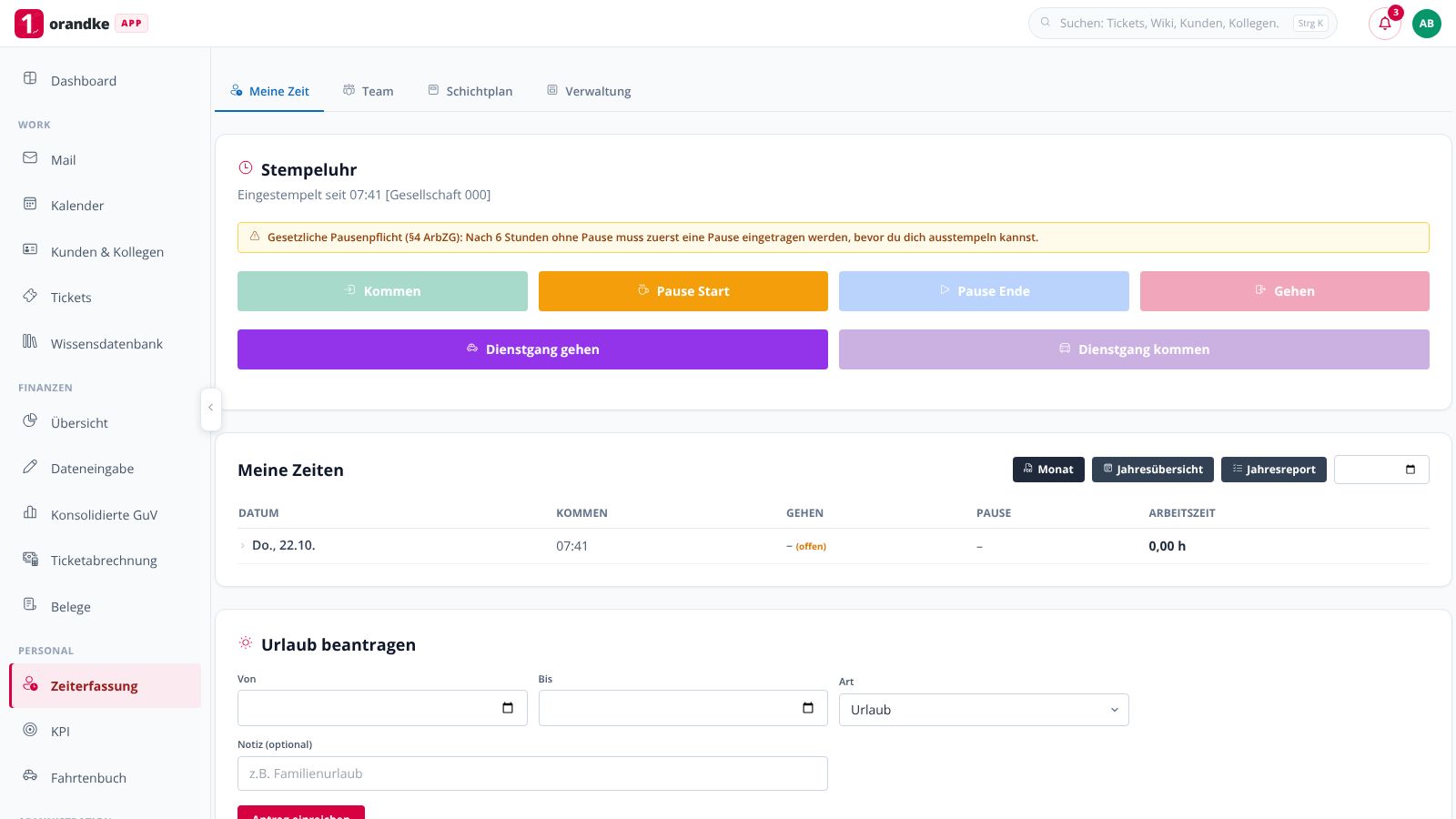Go to Ticketabrechnung in sidebar
1456x819 pixels.
tap(105, 560)
